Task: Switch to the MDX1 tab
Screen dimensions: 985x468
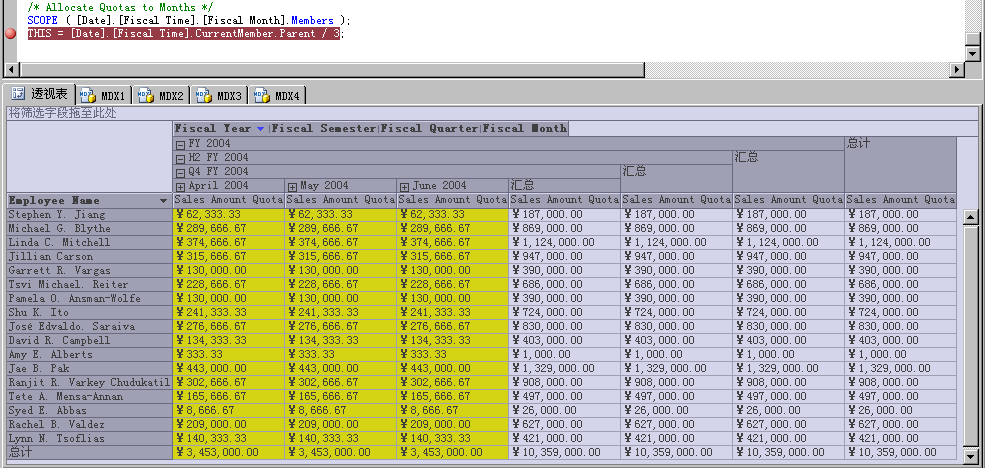Action: coord(104,96)
